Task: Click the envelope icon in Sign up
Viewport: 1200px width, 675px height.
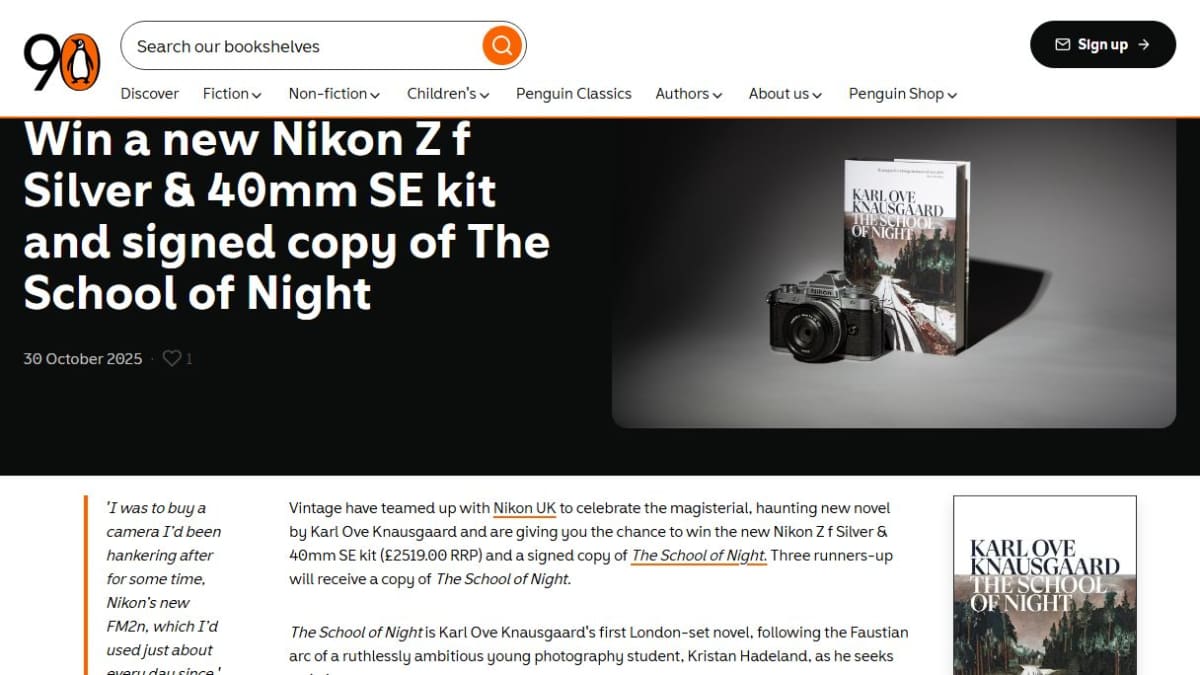Action: point(1063,45)
